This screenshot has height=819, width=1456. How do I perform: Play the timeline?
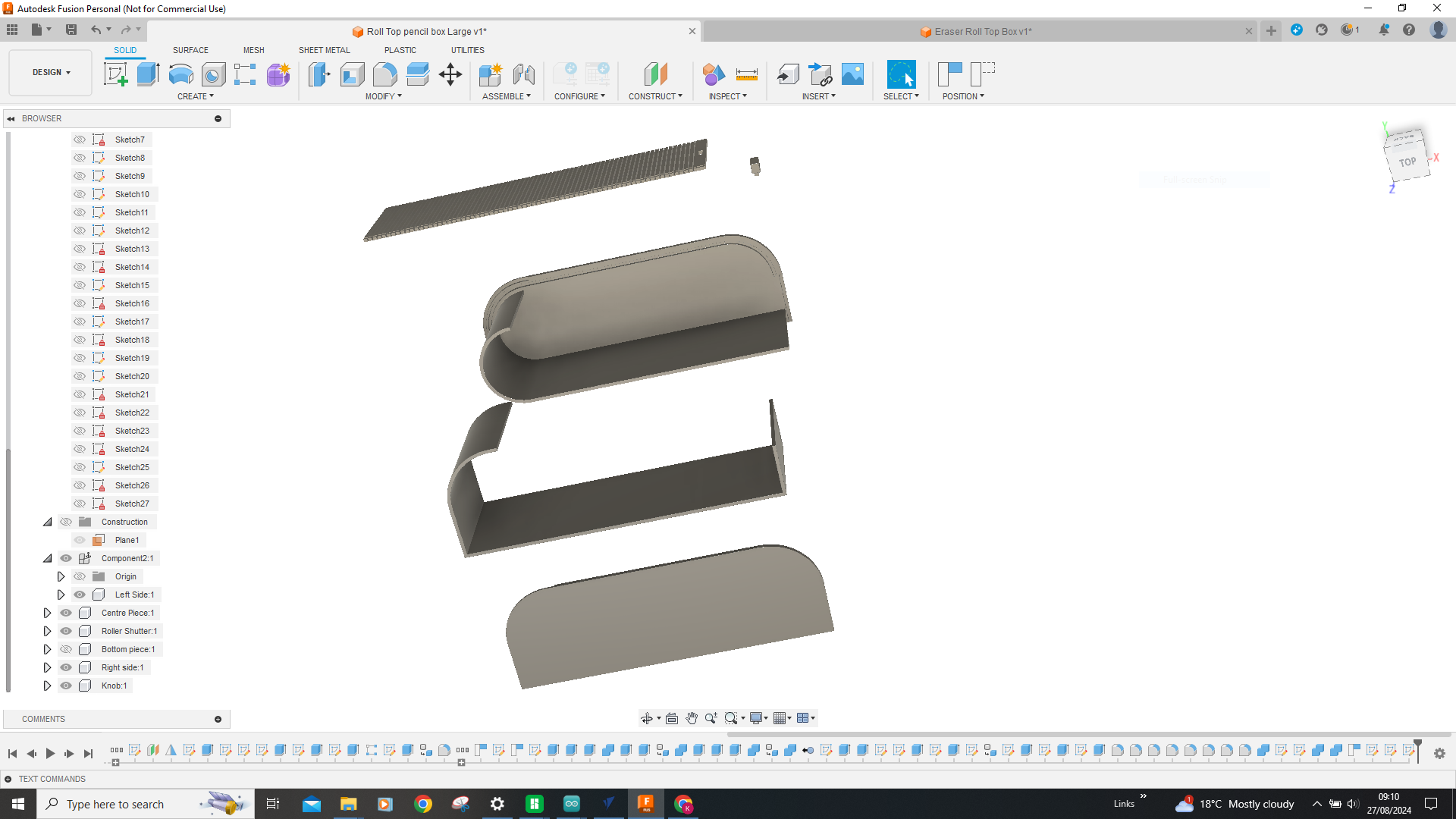click(x=50, y=753)
